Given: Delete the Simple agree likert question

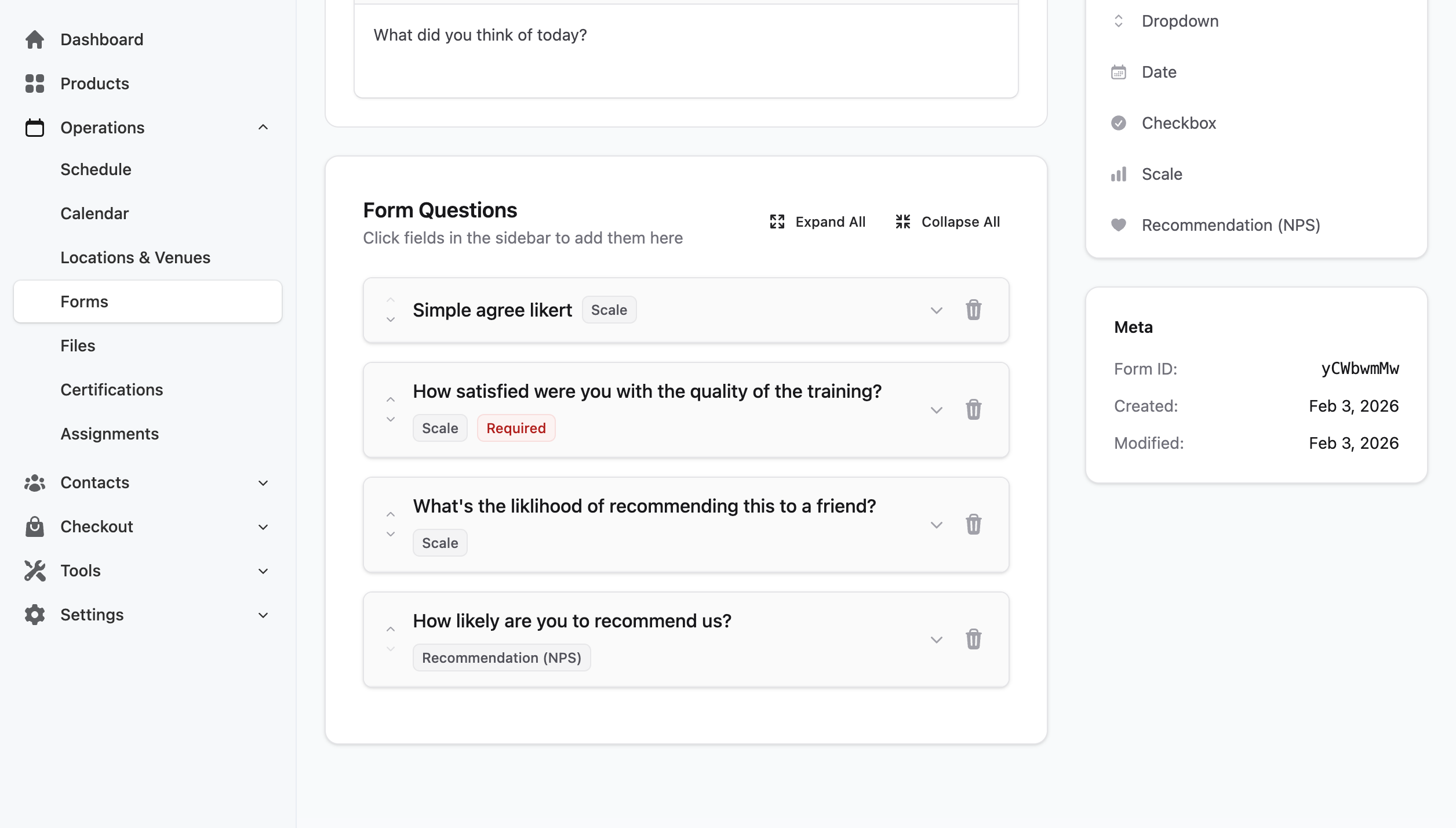Looking at the screenshot, I should [x=974, y=310].
